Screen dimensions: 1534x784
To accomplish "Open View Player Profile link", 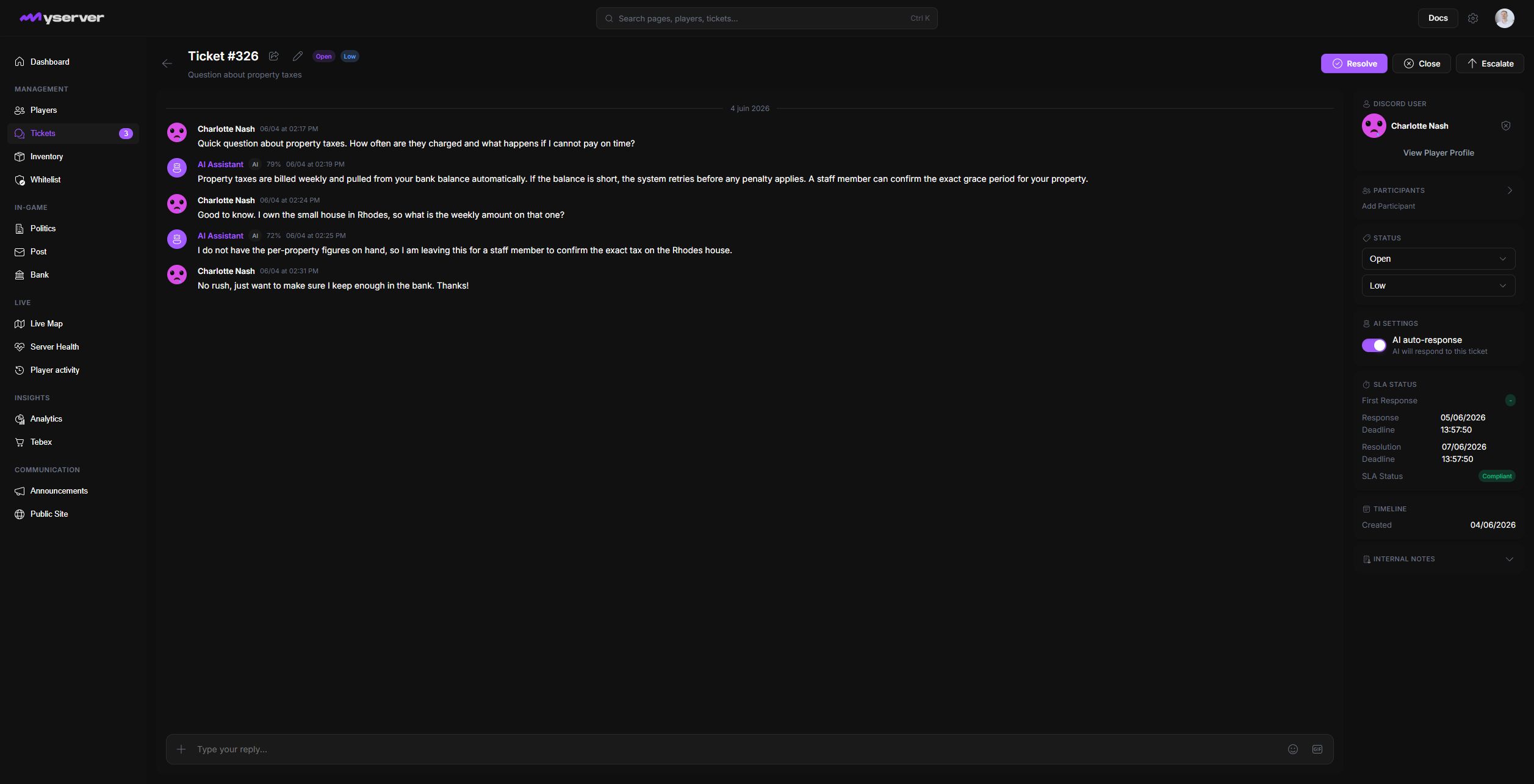I will click(x=1438, y=153).
